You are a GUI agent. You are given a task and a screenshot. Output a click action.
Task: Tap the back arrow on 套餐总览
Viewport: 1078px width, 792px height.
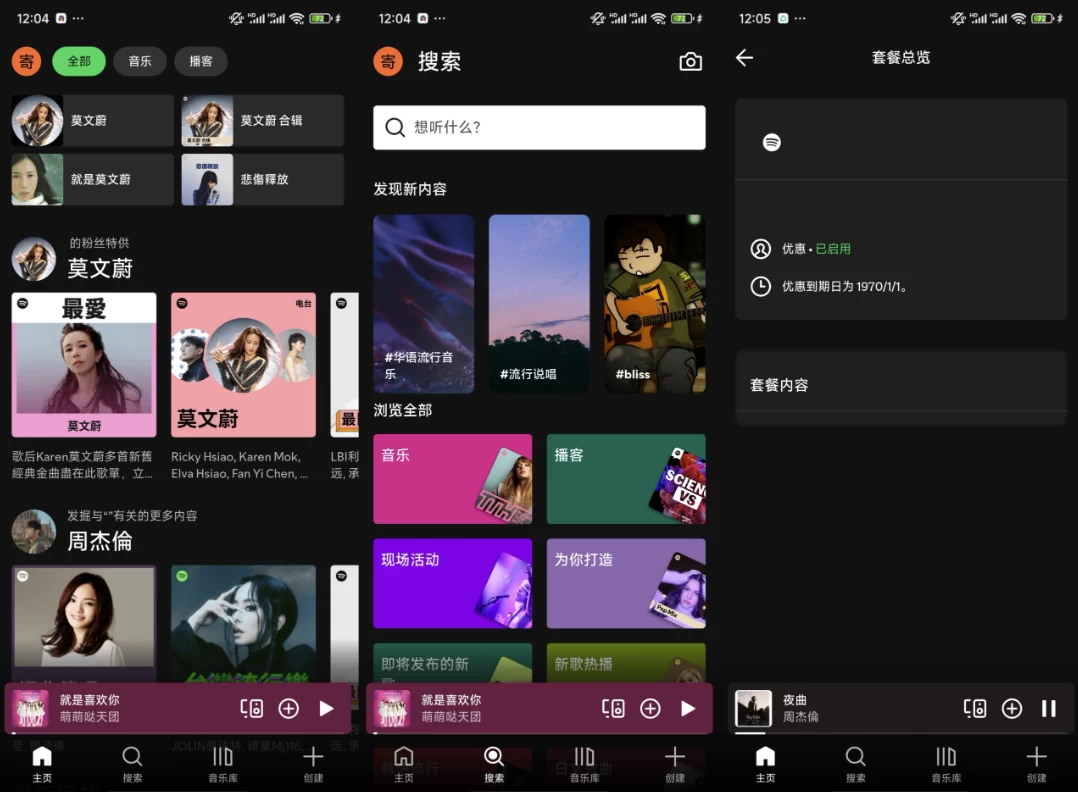[744, 58]
